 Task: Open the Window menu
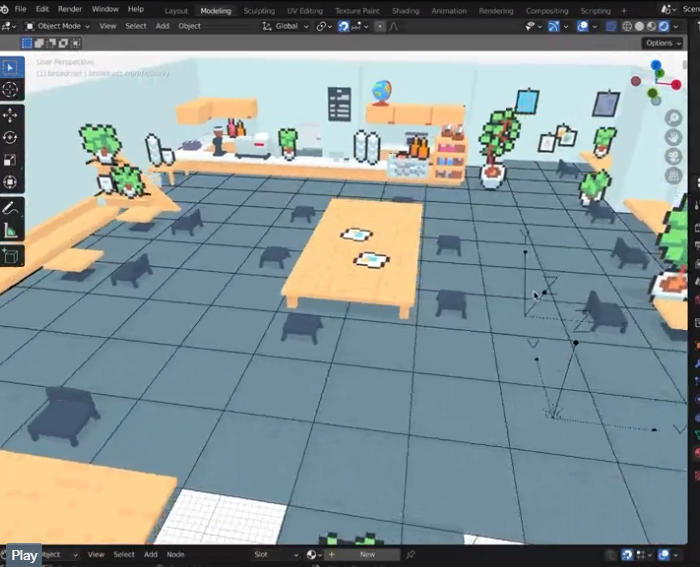[x=105, y=9]
